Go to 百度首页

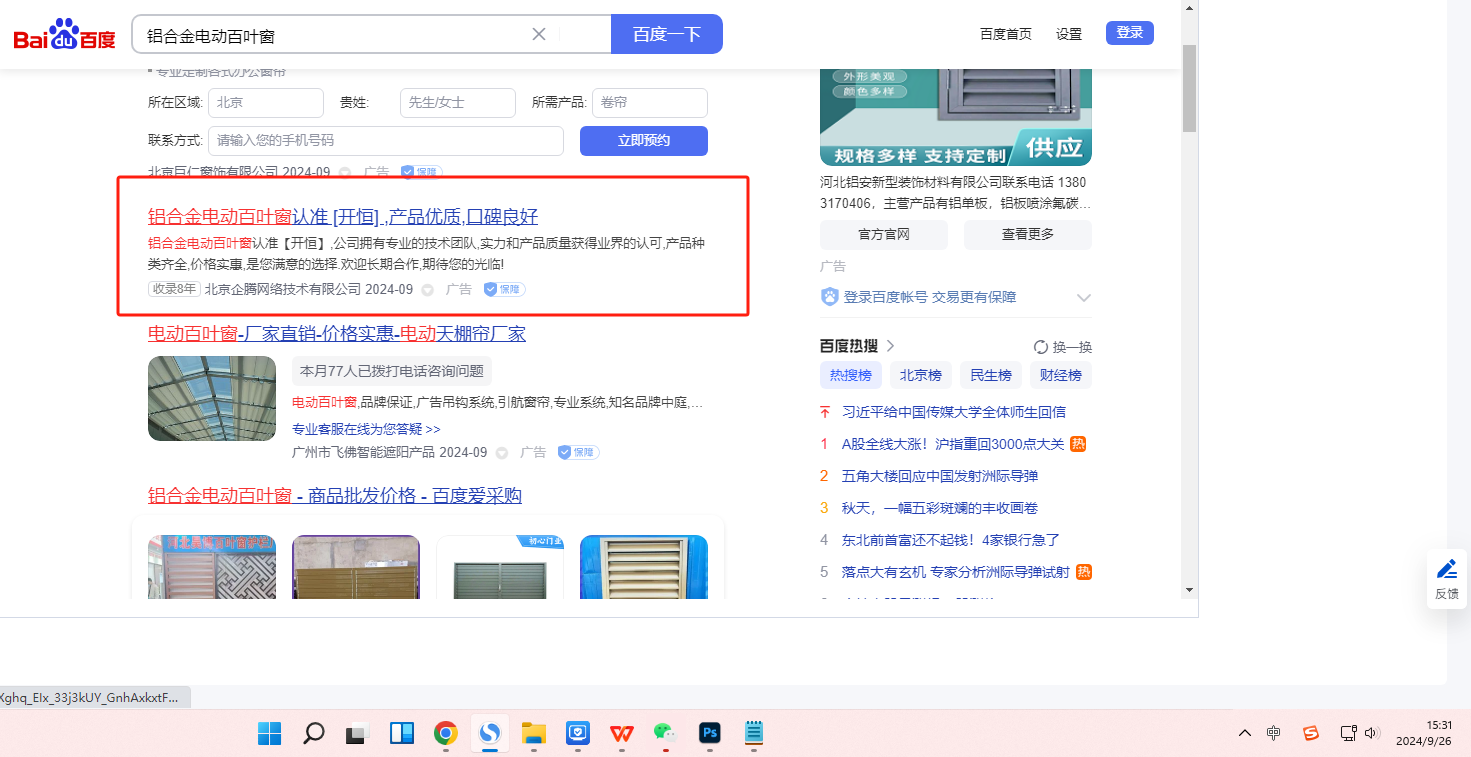pos(1005,34)
